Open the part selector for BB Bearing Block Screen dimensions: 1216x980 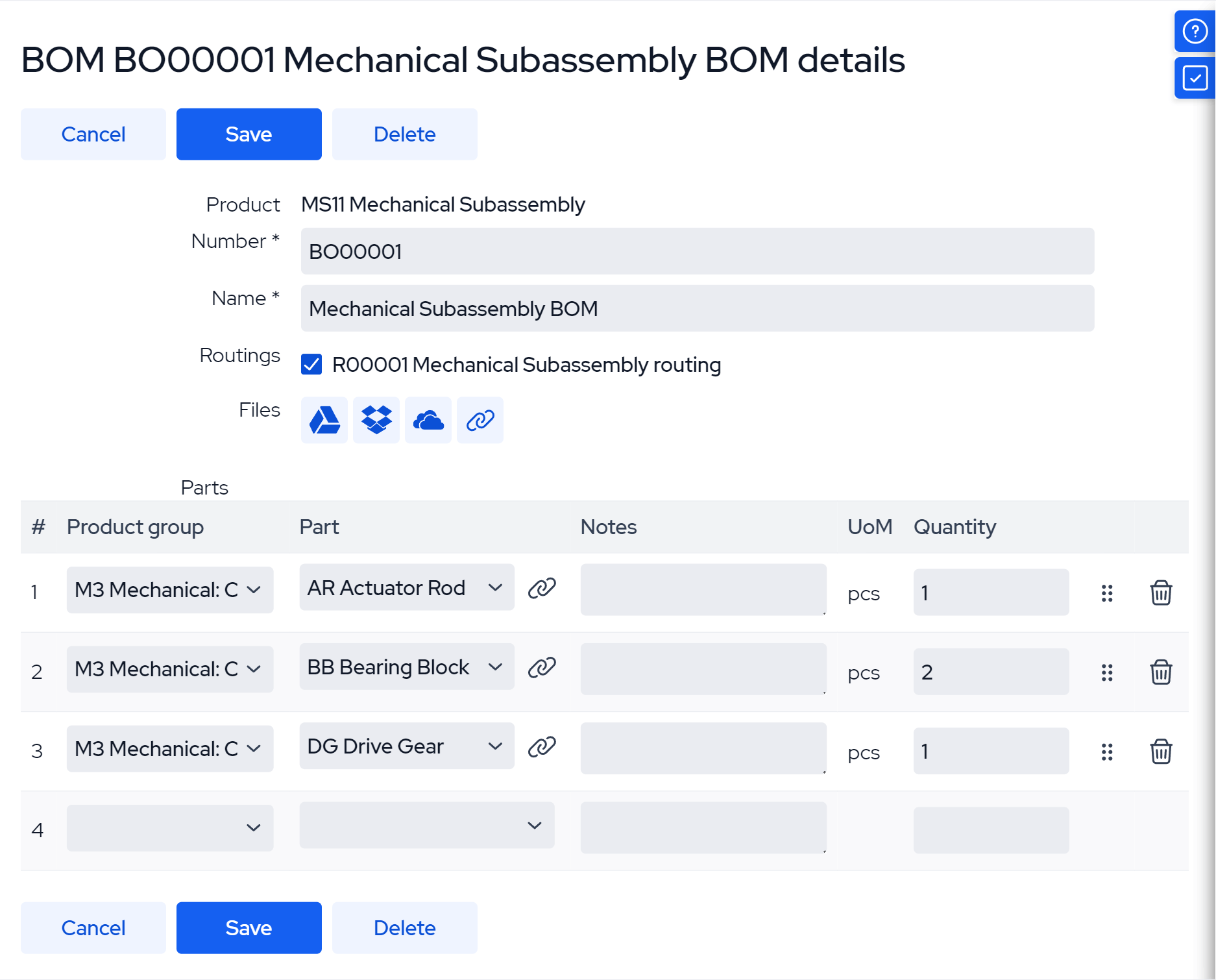click(406, 667)
